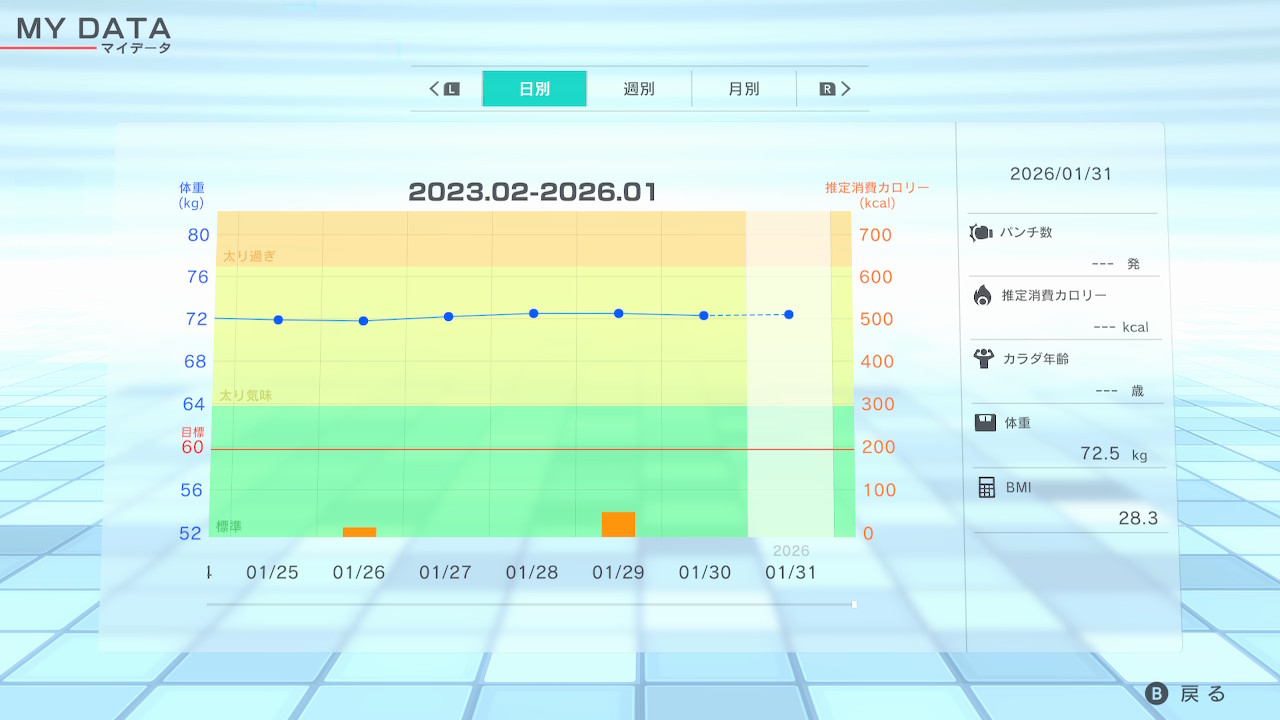Click the chart scrollbar handle at right end

854,604
